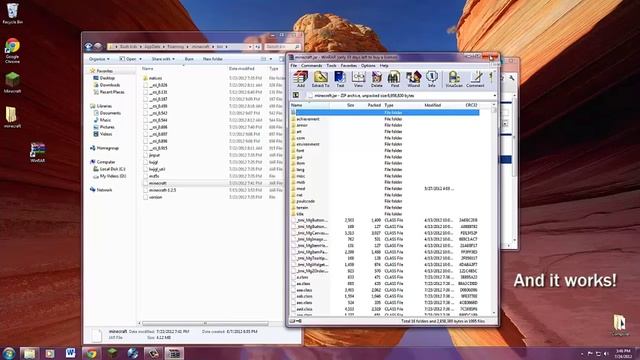The height and width of the screenshot is (360, 640).
Task: Click the Find icon in WinRAR toolbar
Action: click(x=394, y=79)
